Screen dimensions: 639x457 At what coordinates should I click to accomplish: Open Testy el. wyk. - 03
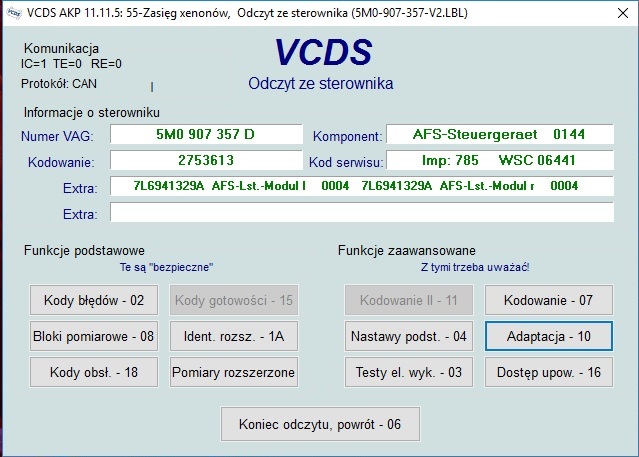(x=409, y=372)
